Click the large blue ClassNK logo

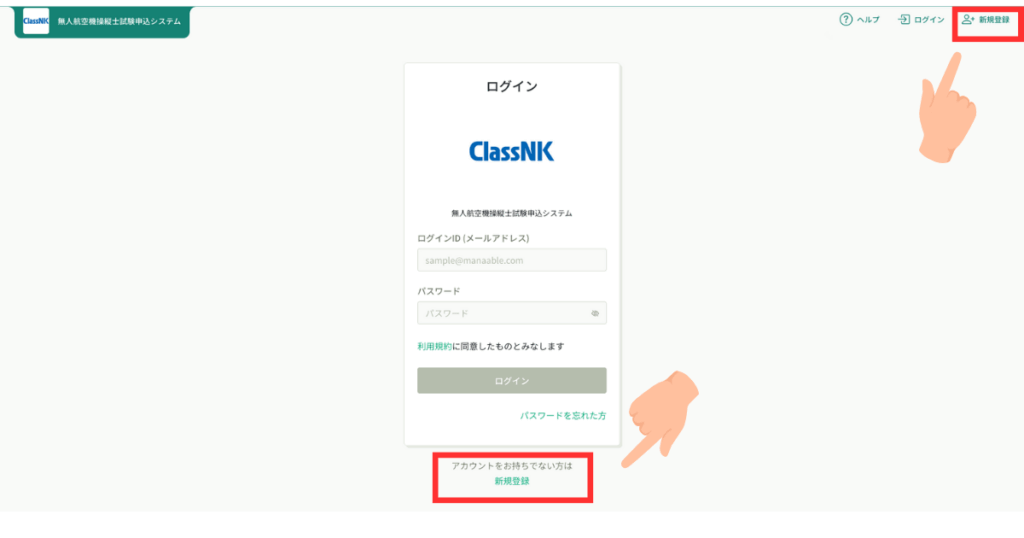[511, 151]
